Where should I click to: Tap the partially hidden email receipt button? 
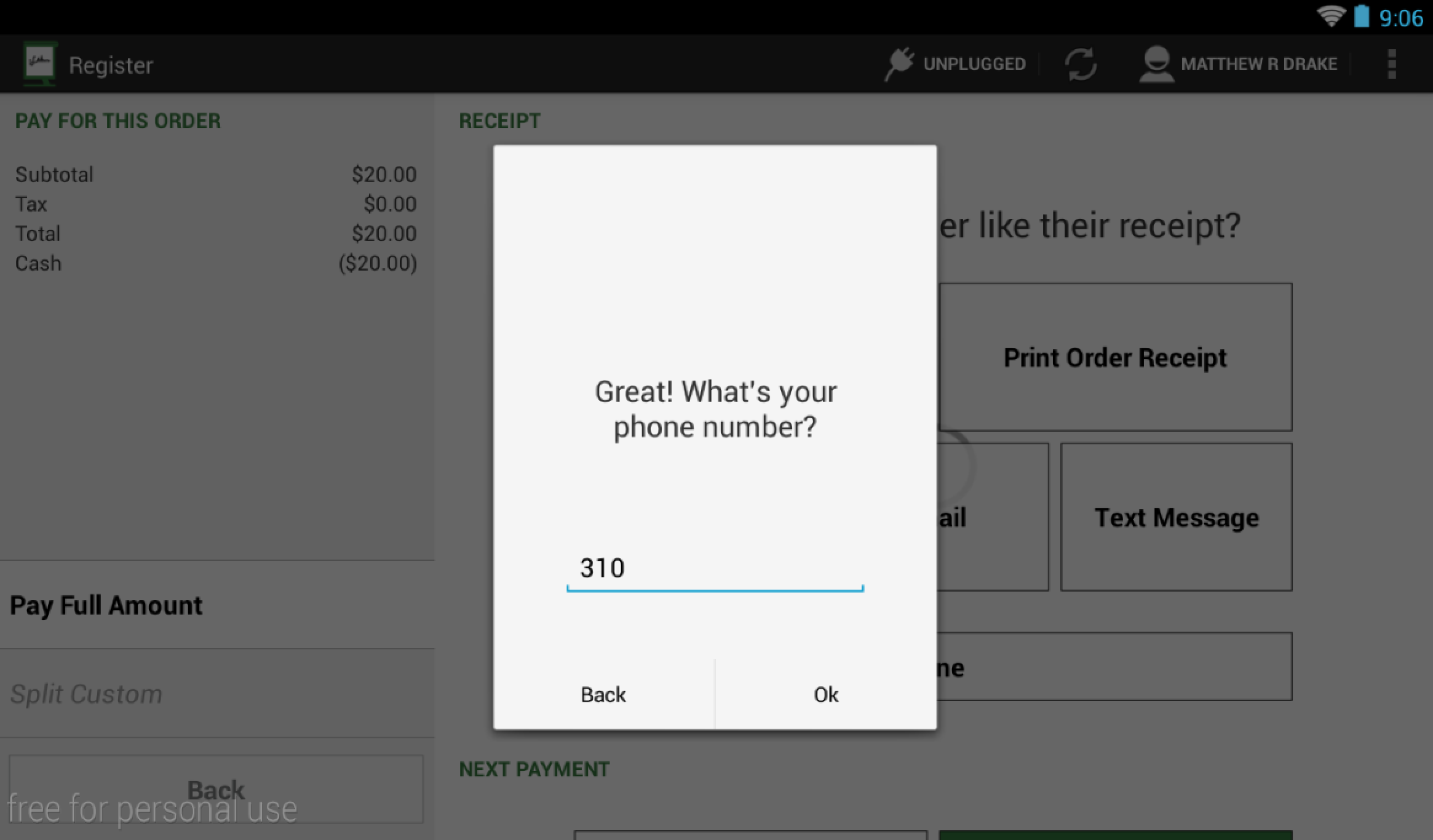pyautogui.click(x=991, y=517)
